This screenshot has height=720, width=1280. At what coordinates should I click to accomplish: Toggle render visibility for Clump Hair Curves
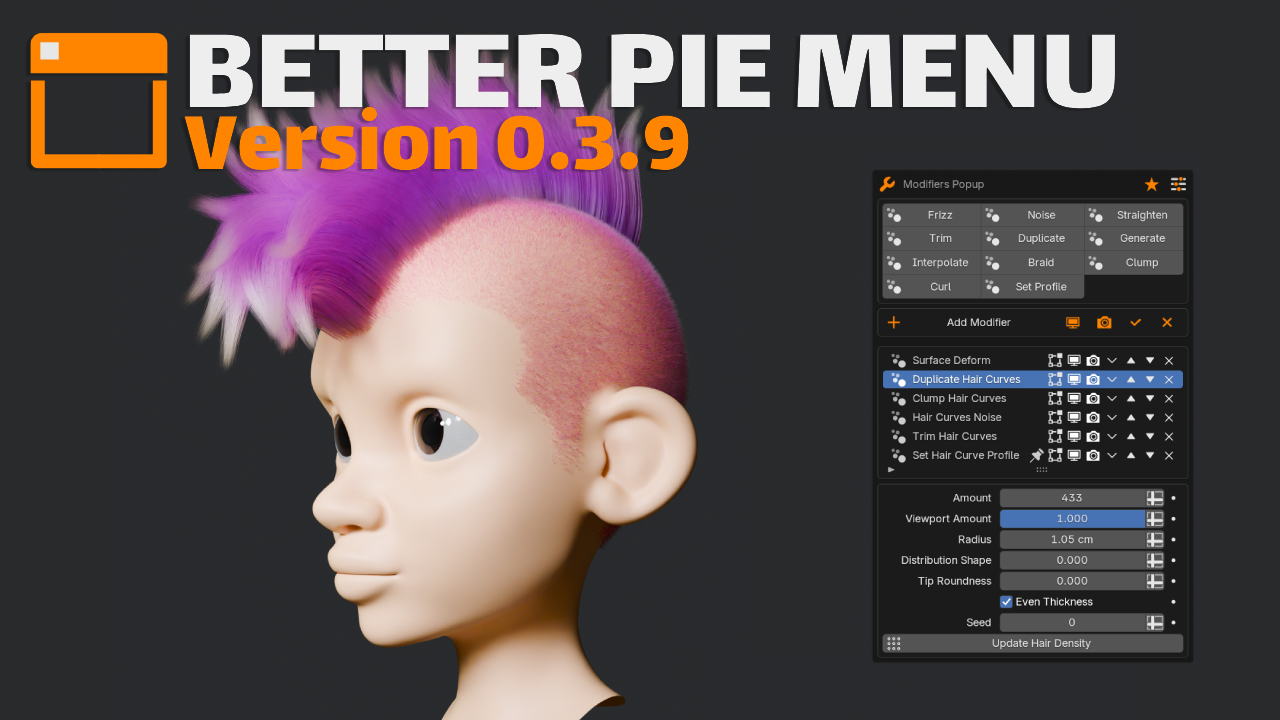click(x=1093, y=399)
